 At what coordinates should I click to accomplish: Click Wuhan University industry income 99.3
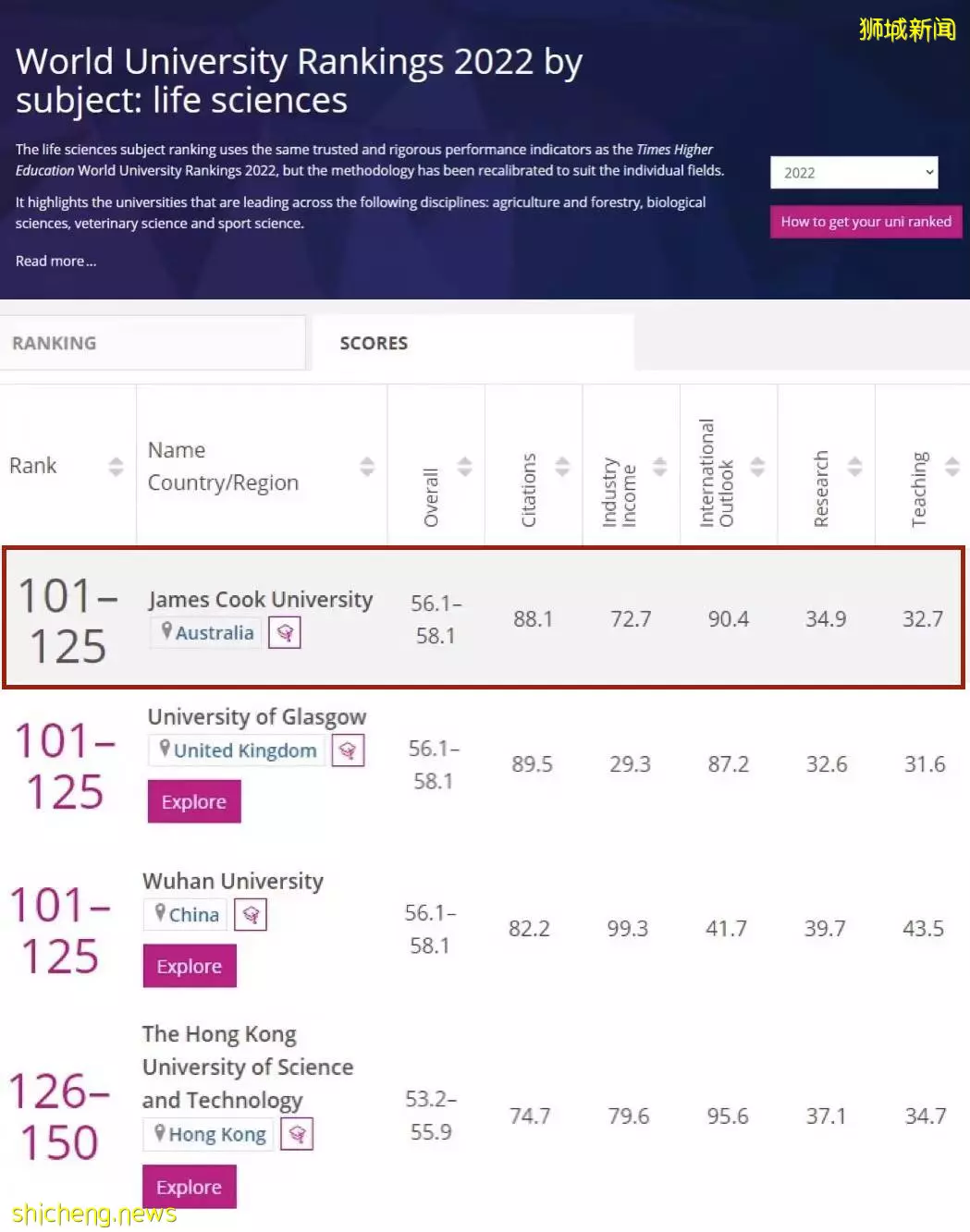pyautogui.click(x=628, y=929)
